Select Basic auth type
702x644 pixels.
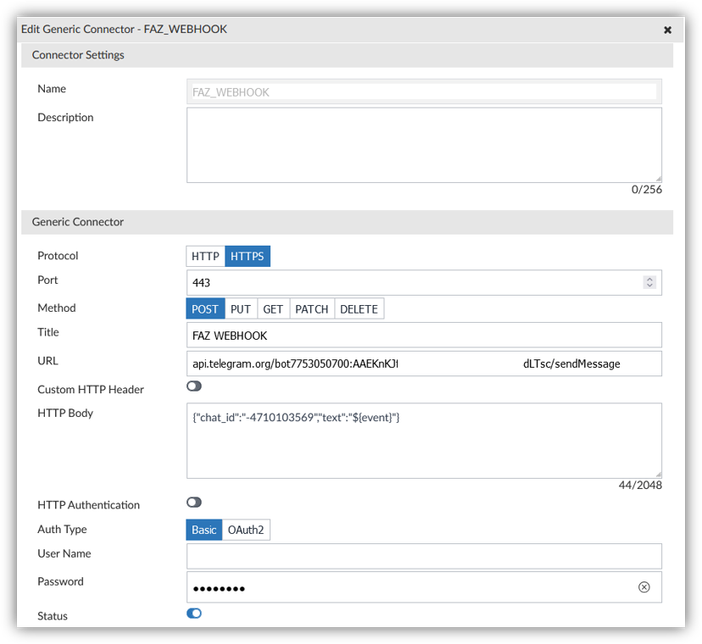204,530
